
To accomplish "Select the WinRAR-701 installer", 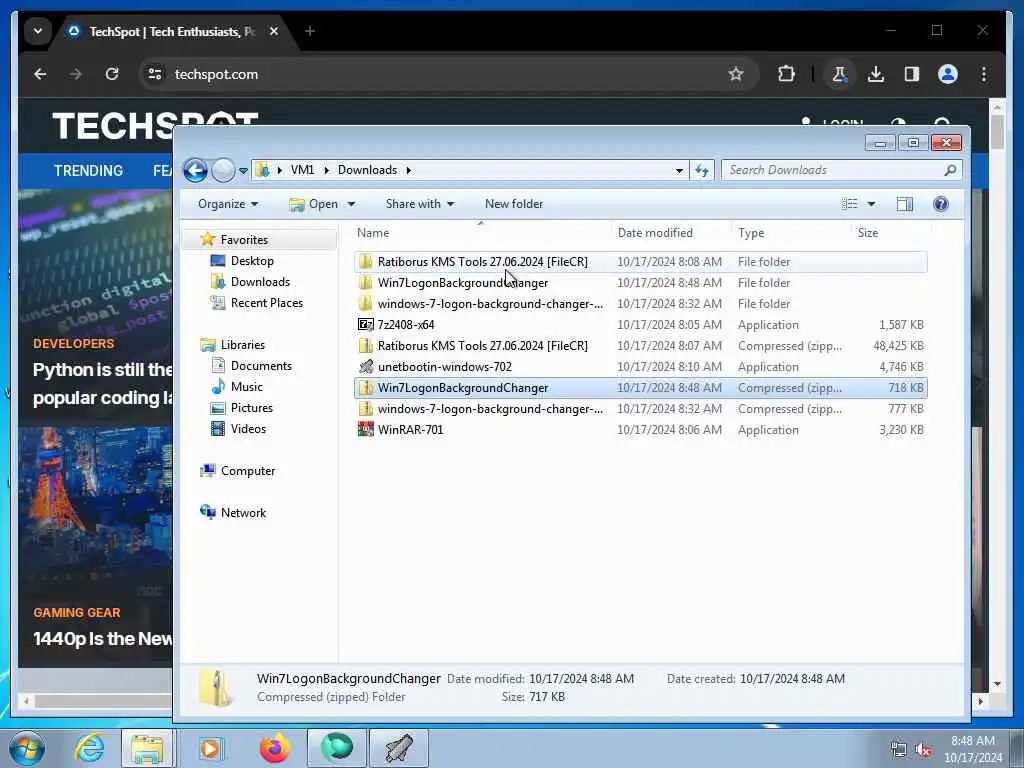I will (x=641, y=430).
